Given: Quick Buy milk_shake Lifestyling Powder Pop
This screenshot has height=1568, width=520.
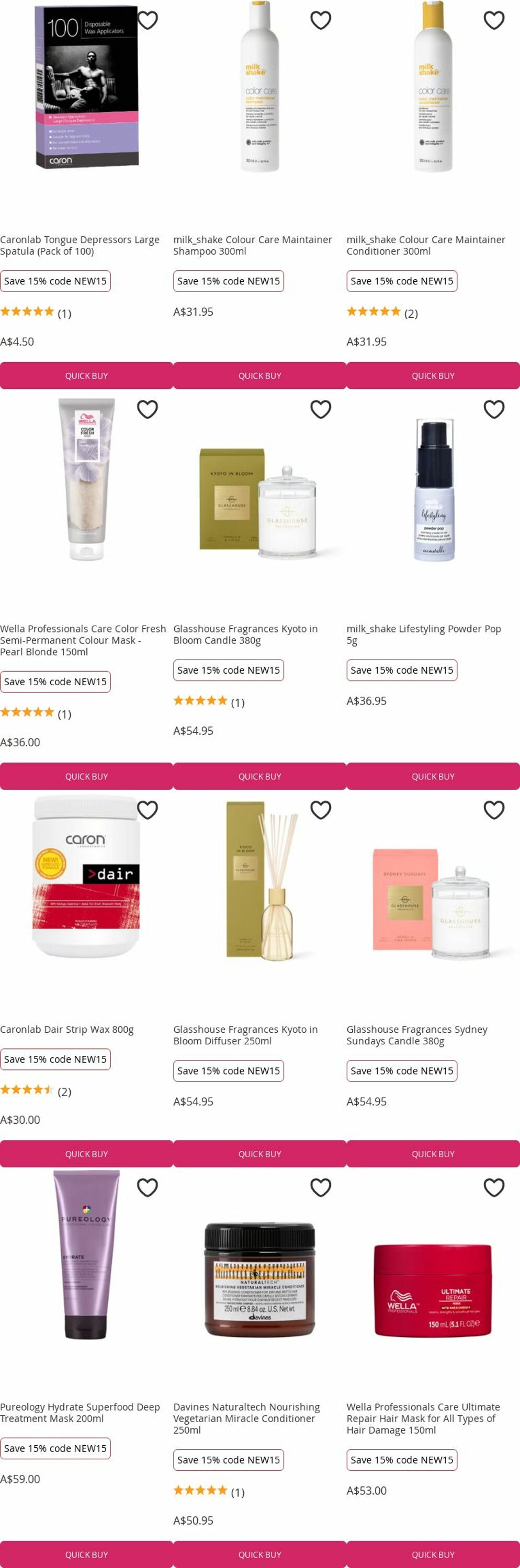Looking at the screenshot, I should (433, 776).
